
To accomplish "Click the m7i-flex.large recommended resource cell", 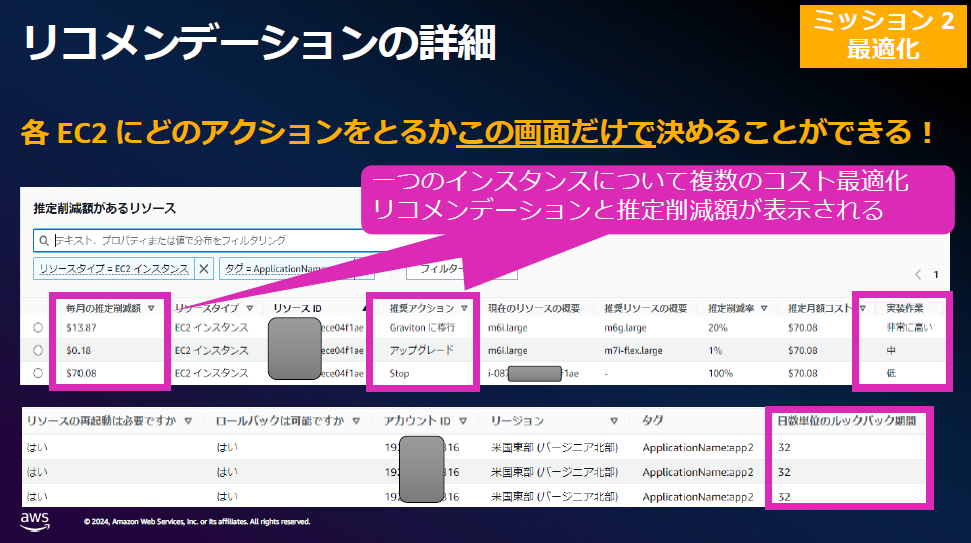I will (x=633, y=350).
